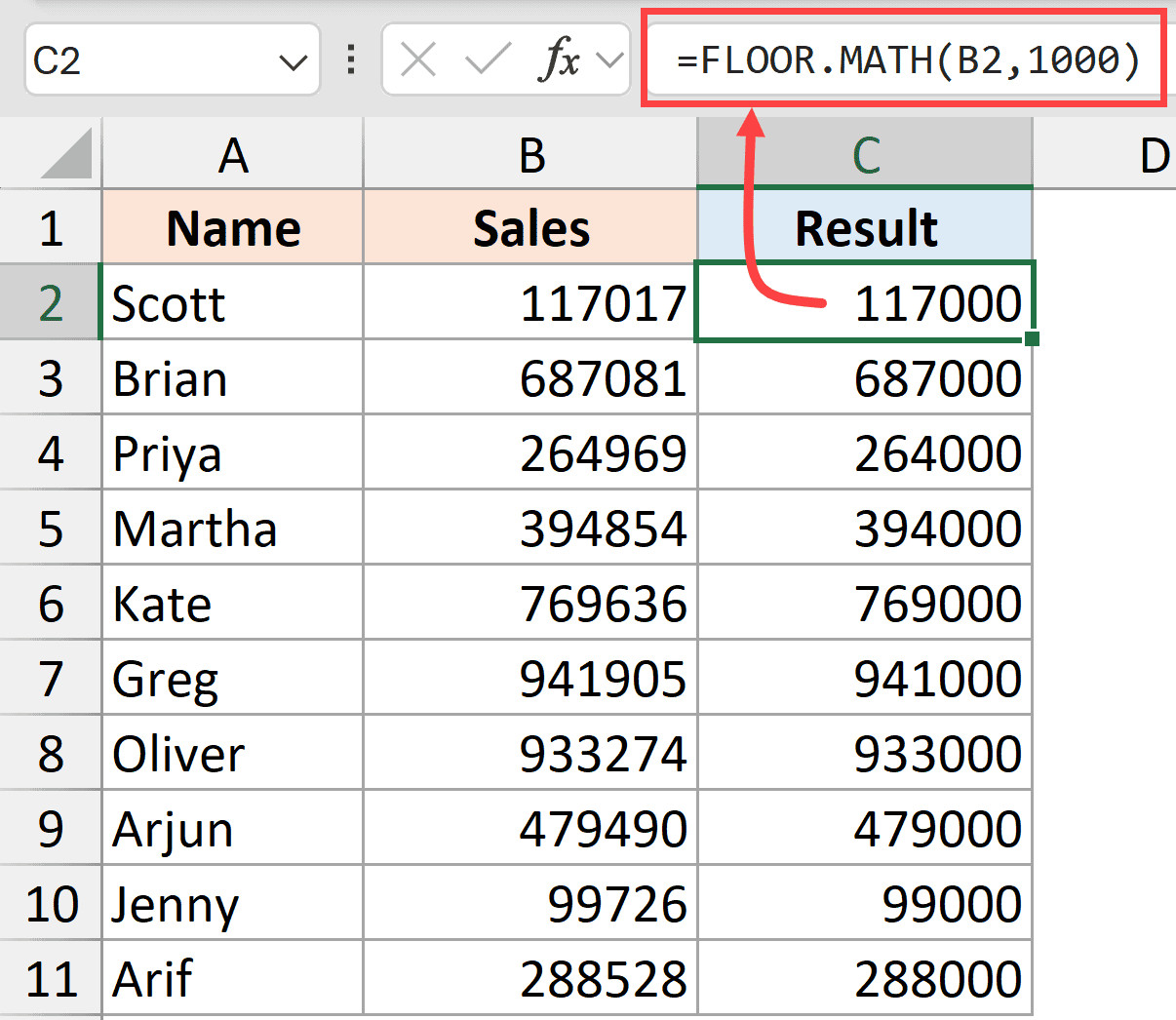Select column B header
Viewport: 1176px width, 1020px height.
point(531,154)
